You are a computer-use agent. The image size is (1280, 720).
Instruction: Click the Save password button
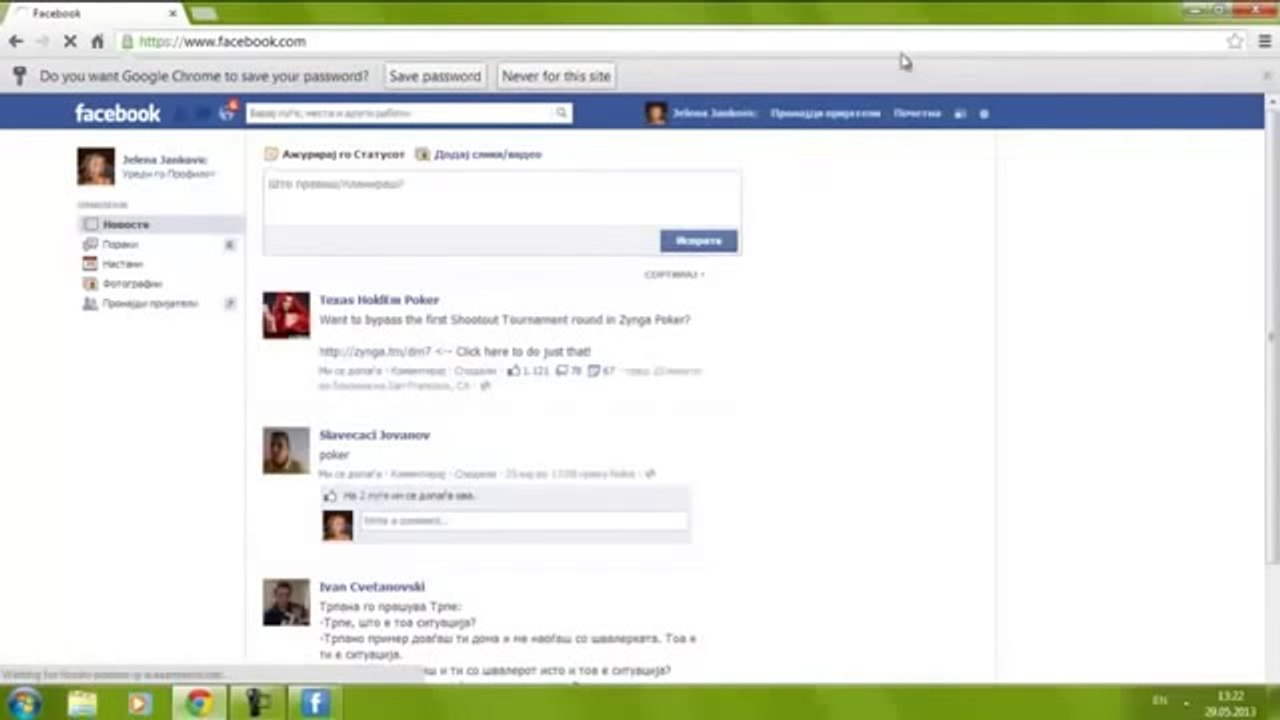click(435, 76)
